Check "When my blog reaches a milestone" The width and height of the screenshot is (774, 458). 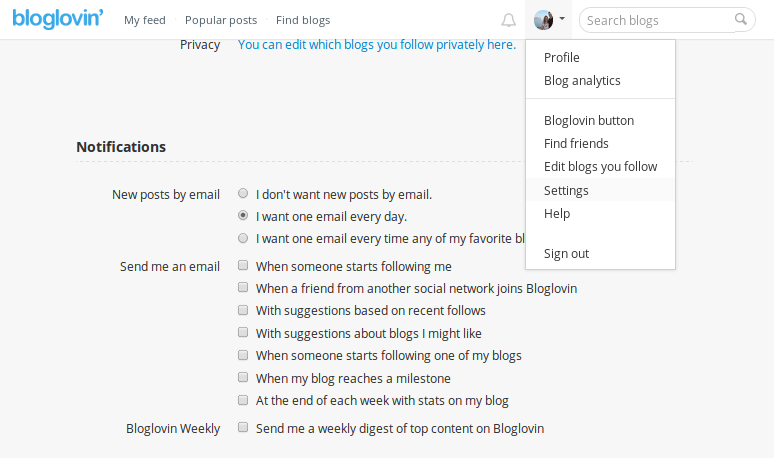243,378
